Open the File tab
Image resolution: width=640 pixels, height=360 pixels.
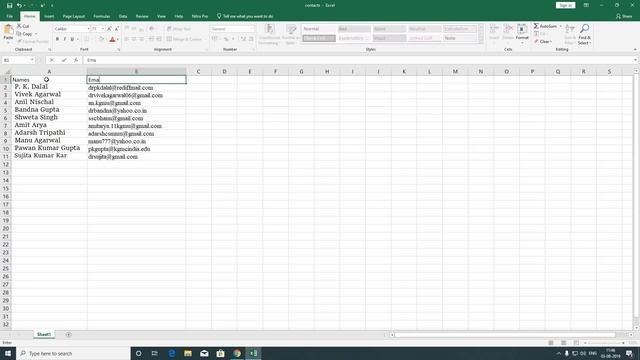[x=9, y=16]
